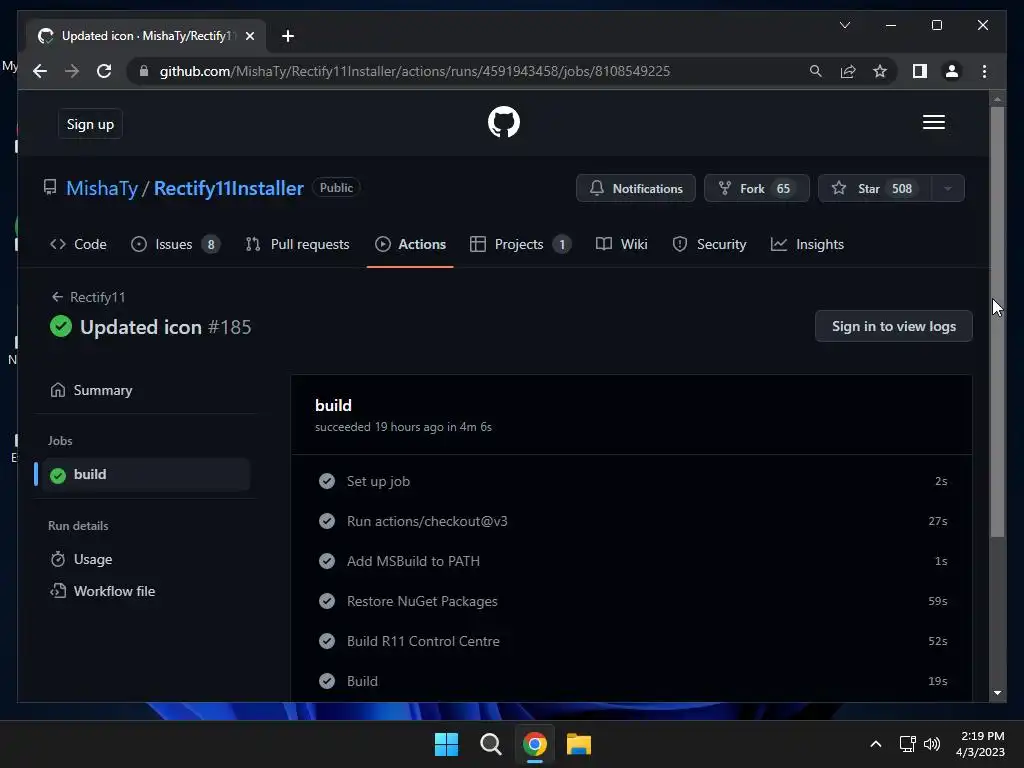
Task: Switch to the Issues tab
Action: [x=175, y=244]
